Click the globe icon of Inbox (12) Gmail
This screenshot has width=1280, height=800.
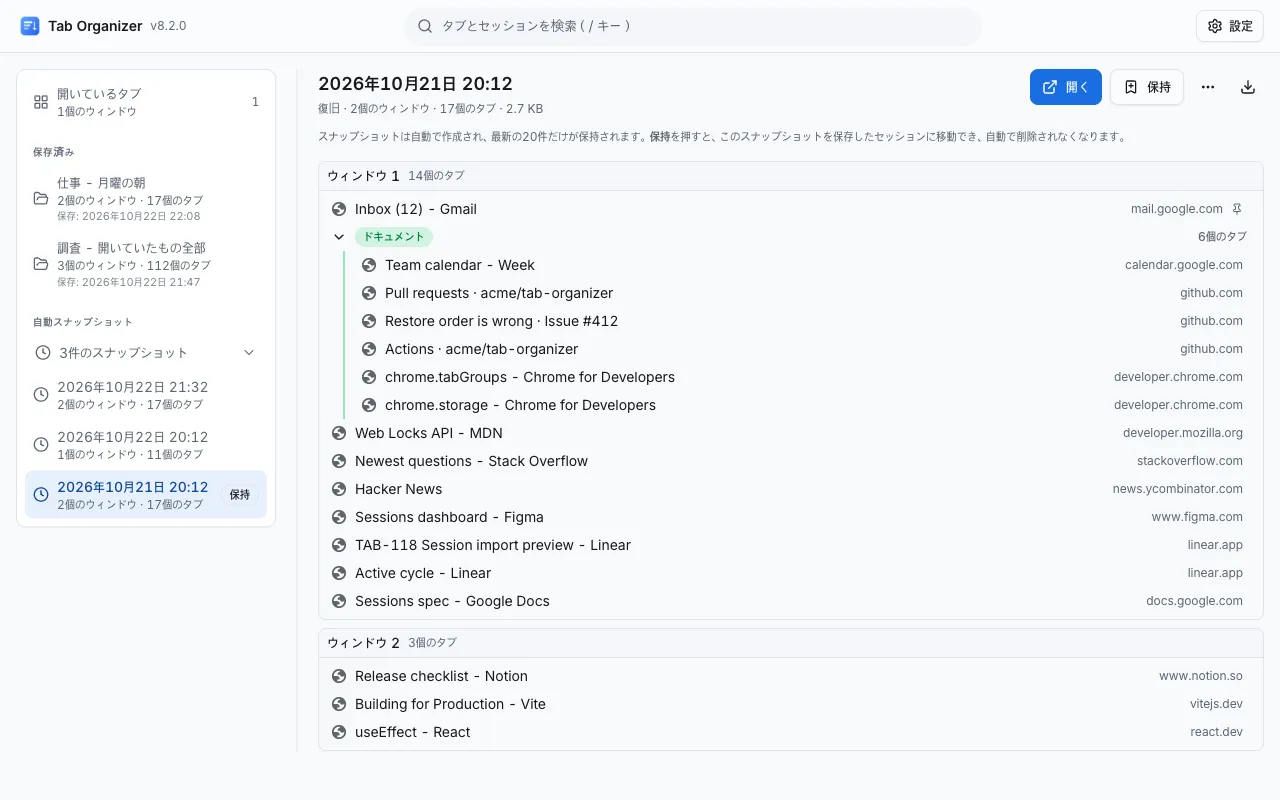click(x=339, y=209)
